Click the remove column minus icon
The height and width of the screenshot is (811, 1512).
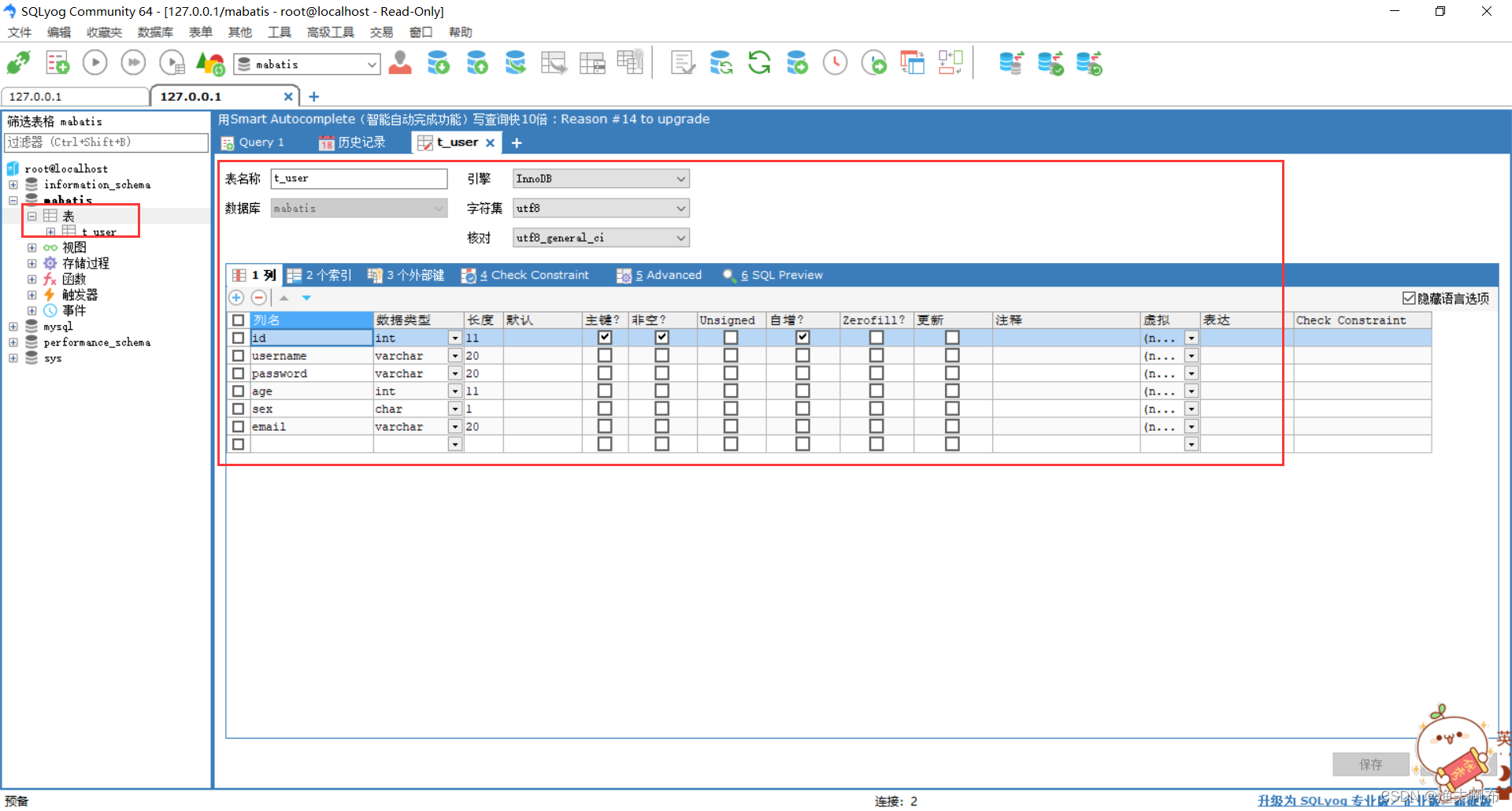pos(258,298)
